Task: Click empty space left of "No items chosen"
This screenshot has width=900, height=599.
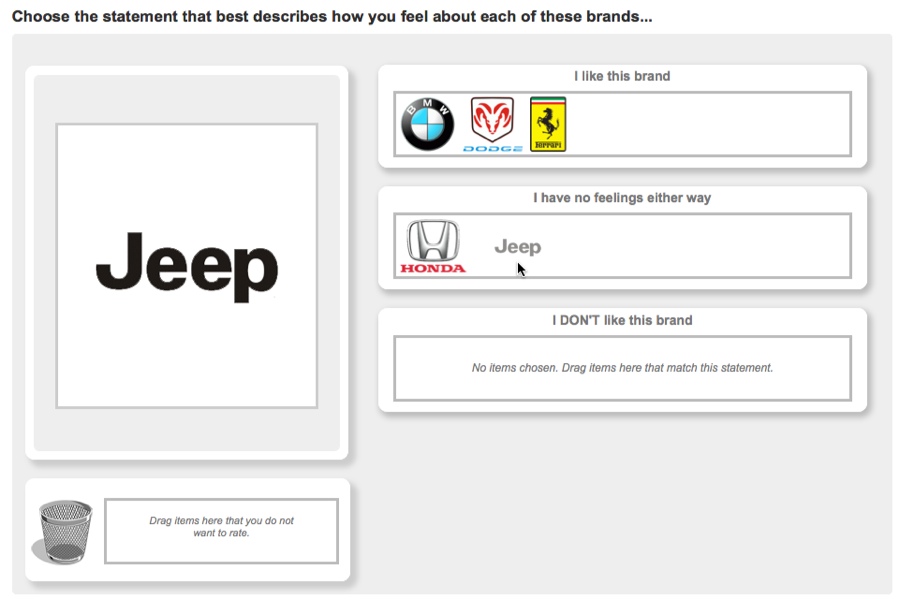Action: tap(430, 368)
